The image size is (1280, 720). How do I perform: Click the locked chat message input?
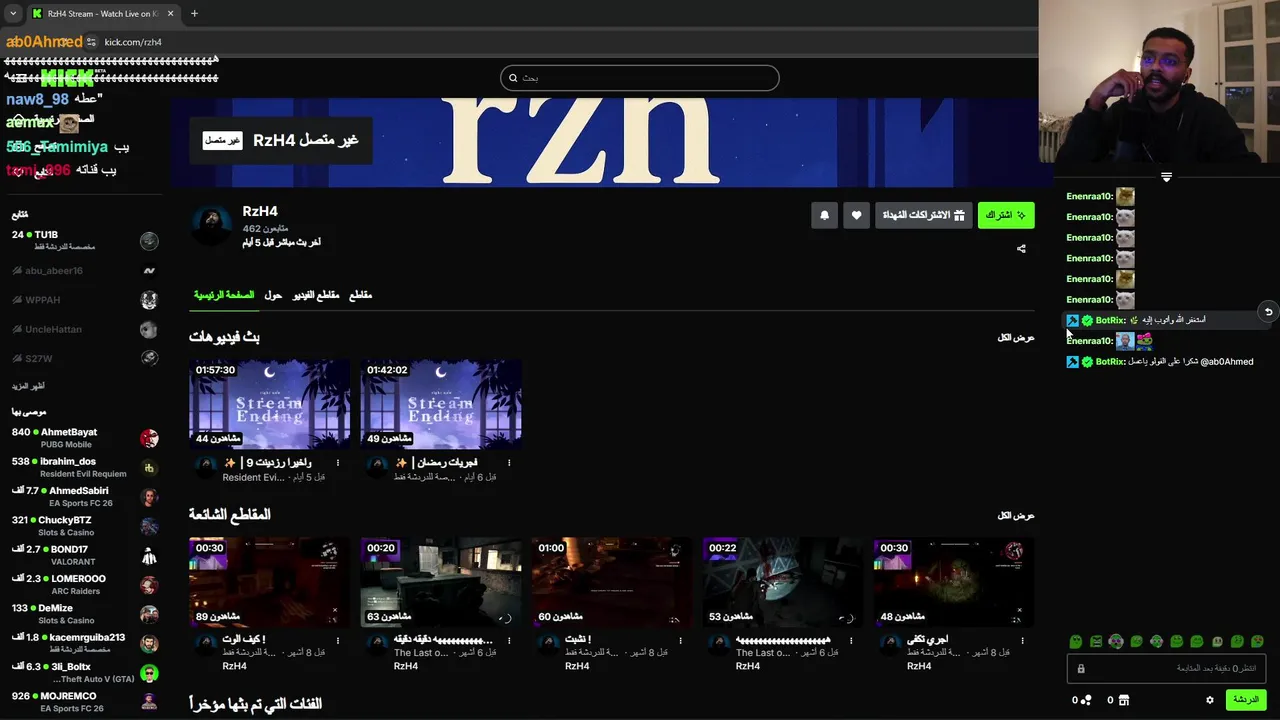coord(1167,668)
